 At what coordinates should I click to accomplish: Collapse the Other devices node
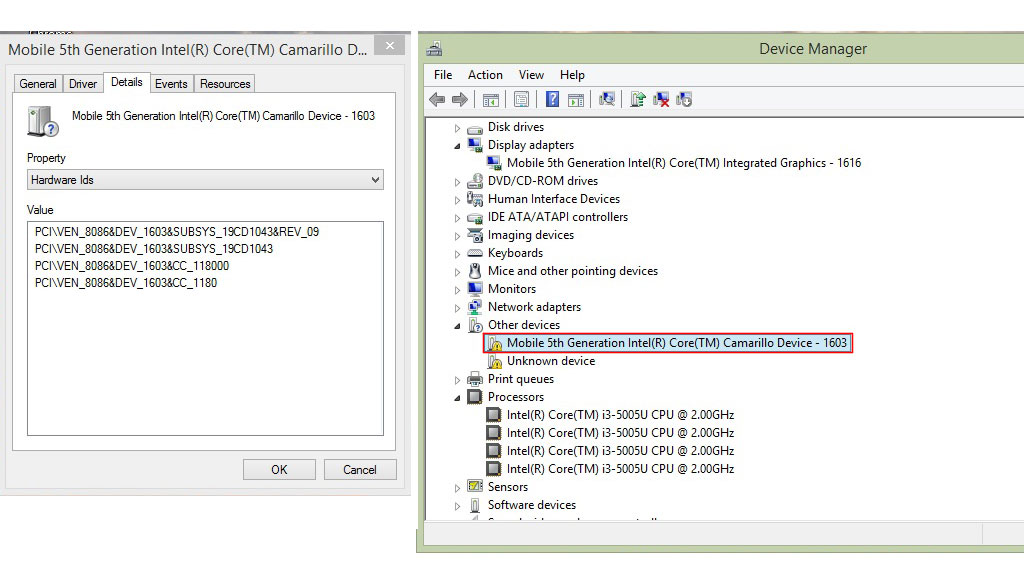pyautogui.click(x=457, y=325)
